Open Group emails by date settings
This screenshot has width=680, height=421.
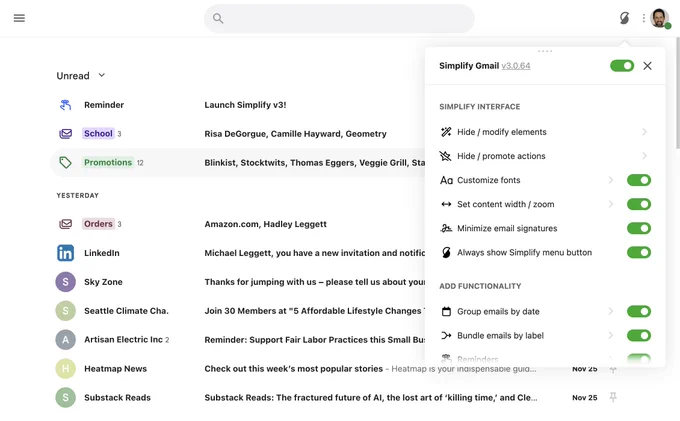pos(498,311)
